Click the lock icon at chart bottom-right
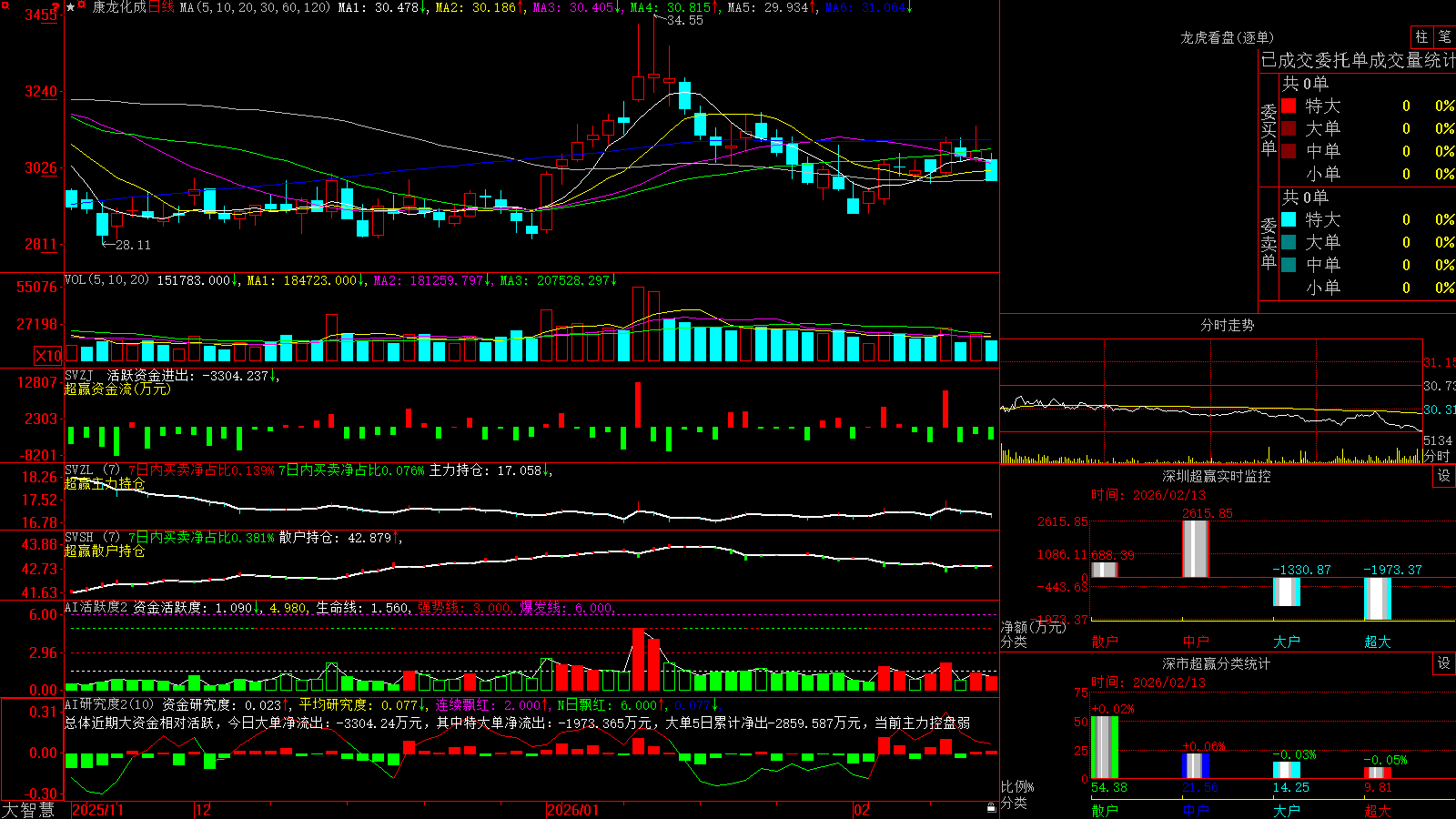 pyautogui.click(x=992, y=807)
